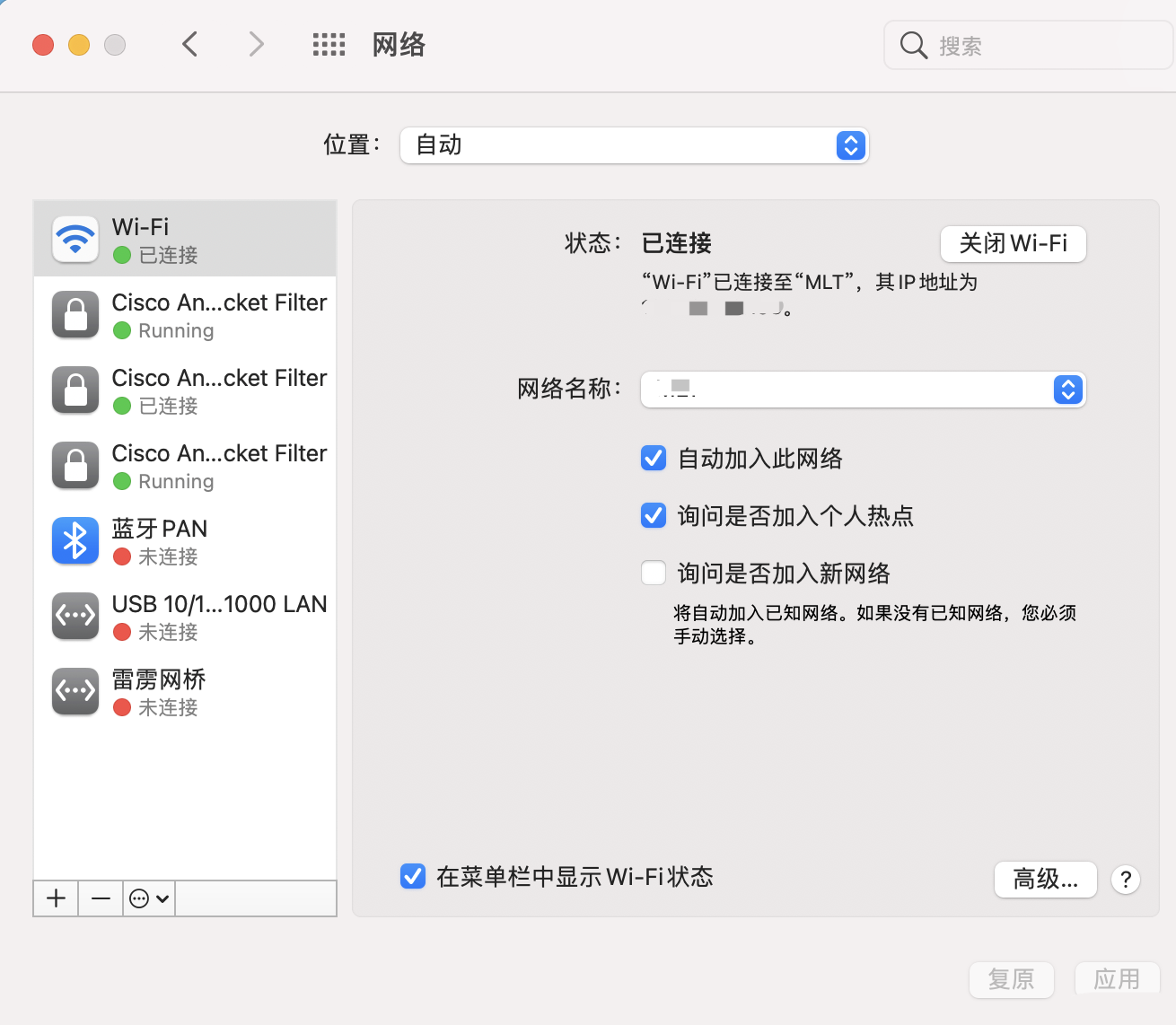The image size is (1176, 1025).
Task: Toggle 在菜单栏中显示 Wi-Fi 状态 checkbox
Action: [x=413, y=876]
